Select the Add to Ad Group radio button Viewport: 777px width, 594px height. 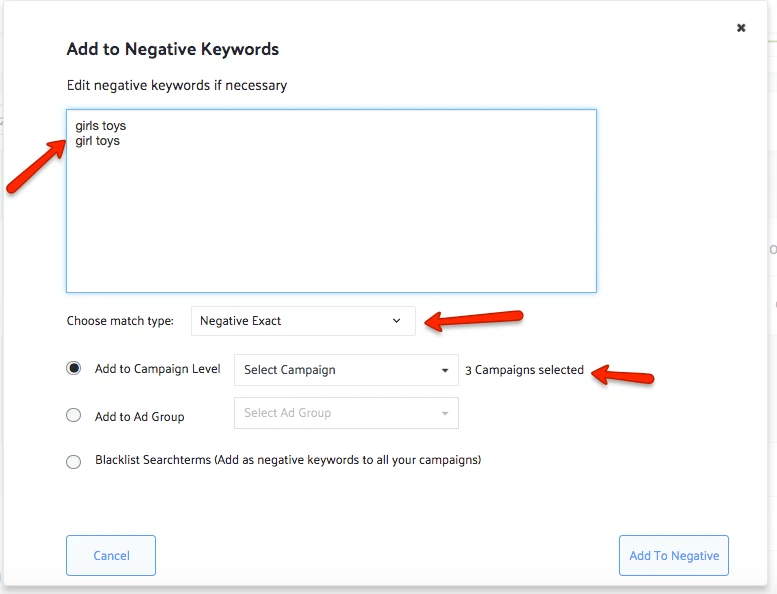pyautogui.click(x=74, y=415)
